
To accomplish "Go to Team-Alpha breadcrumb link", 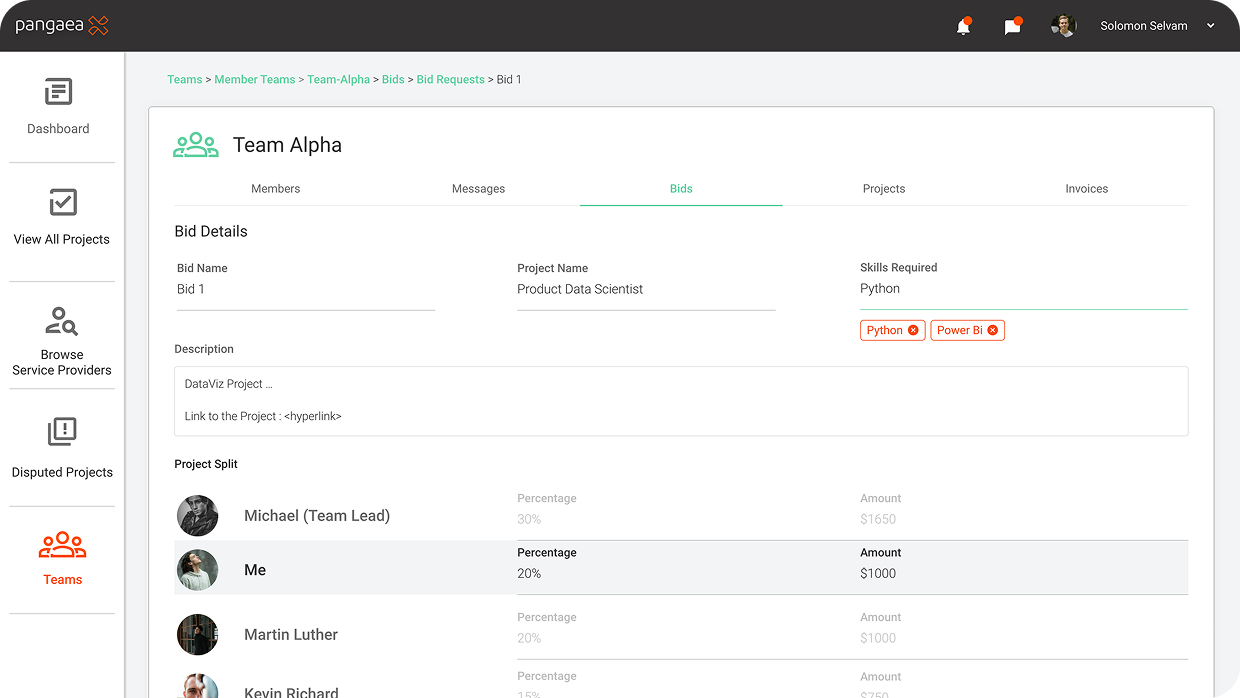I will click(338, 79).
